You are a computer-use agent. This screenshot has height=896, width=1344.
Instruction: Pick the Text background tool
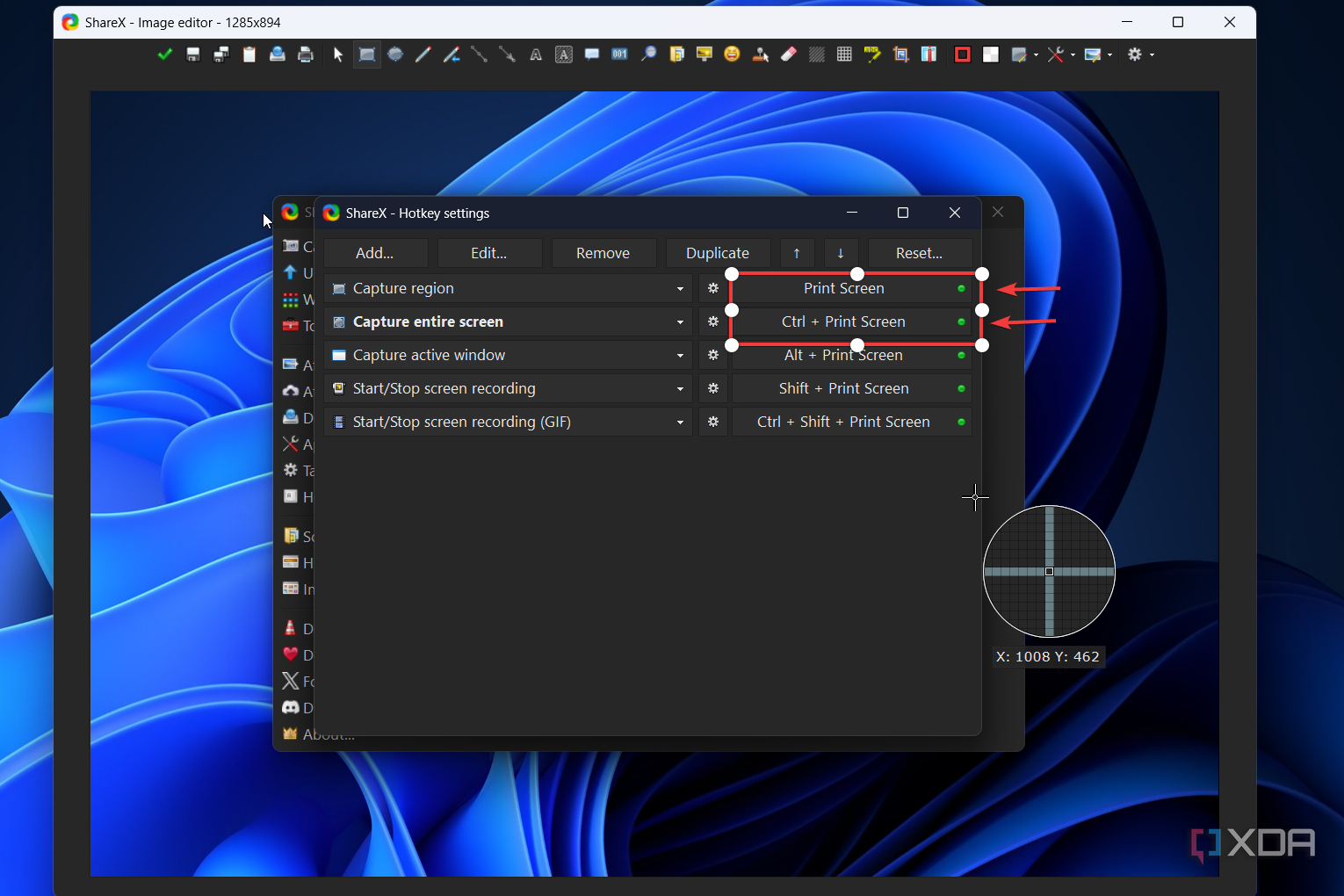click(564, 54)
